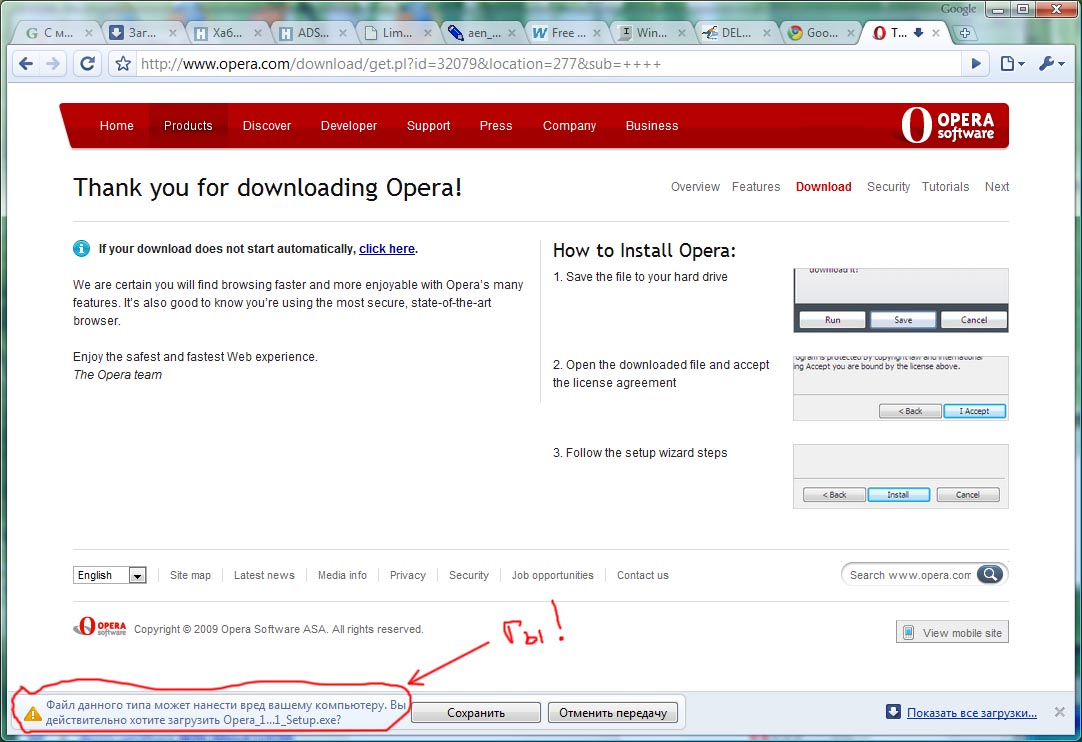Open the Support menu item
This screenshot has height=742, width=1082.
[429, 126]
